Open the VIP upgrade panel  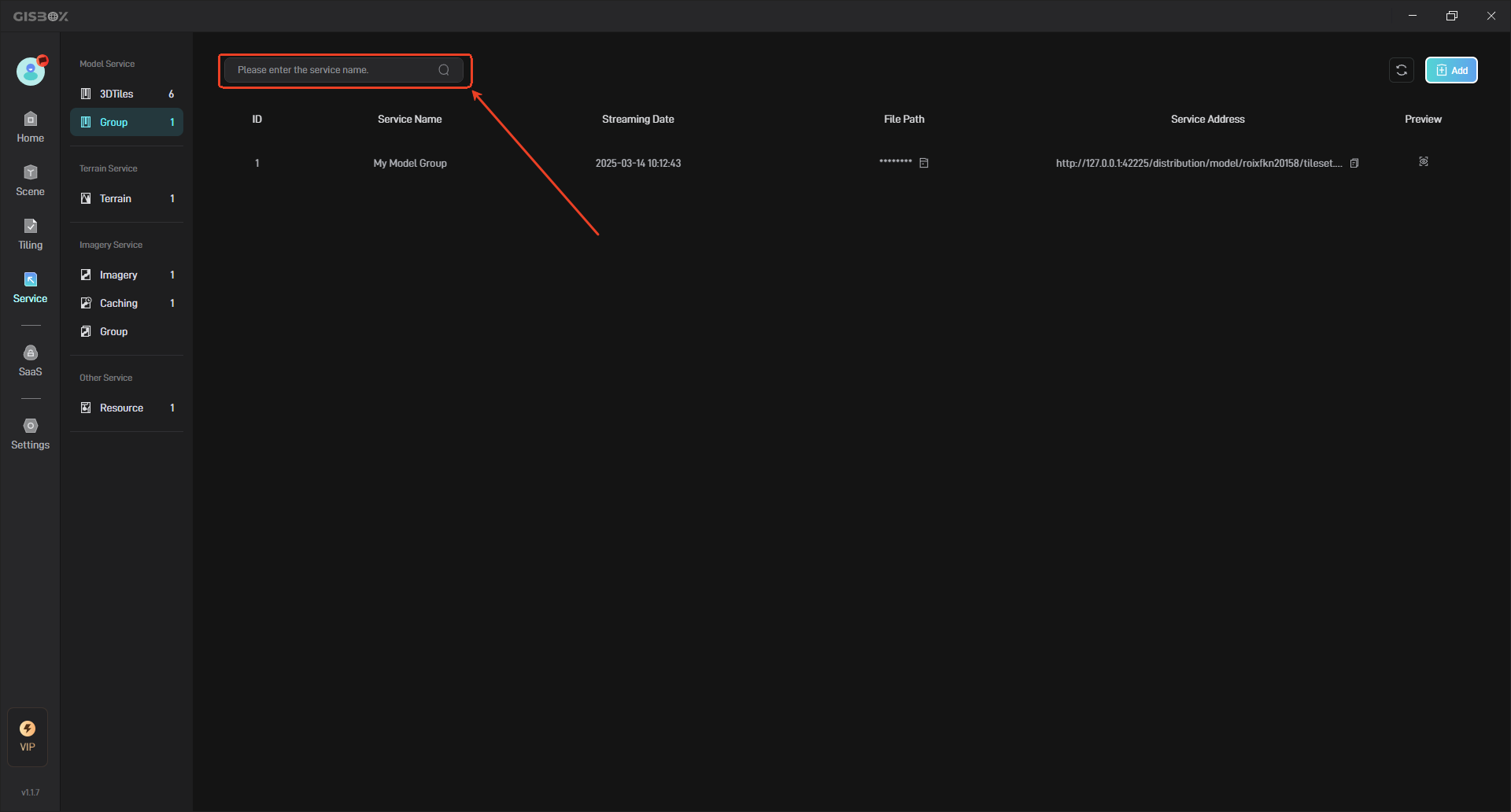[x=28, y=736]
